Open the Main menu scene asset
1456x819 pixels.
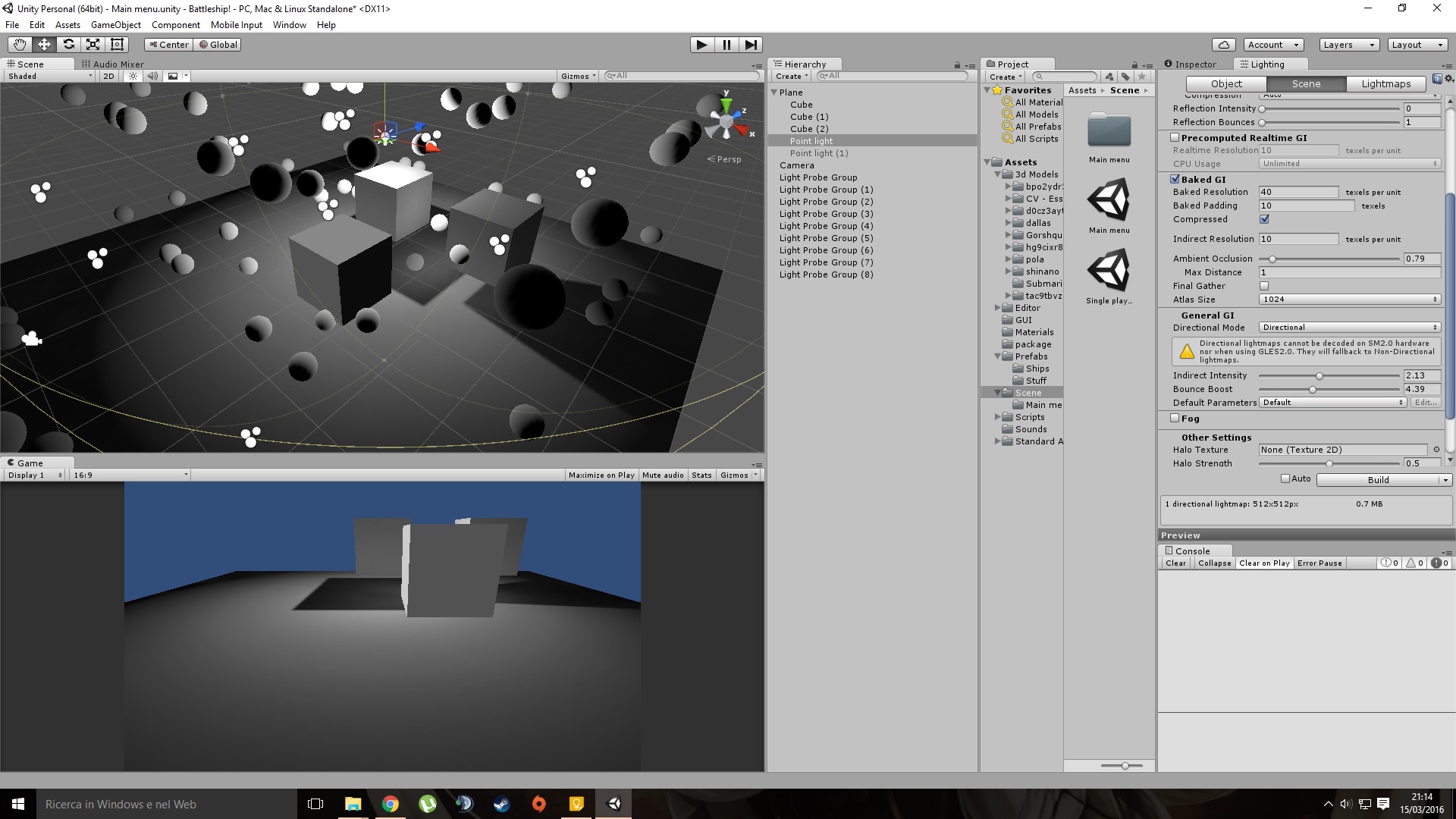(x=1109, y=206)
